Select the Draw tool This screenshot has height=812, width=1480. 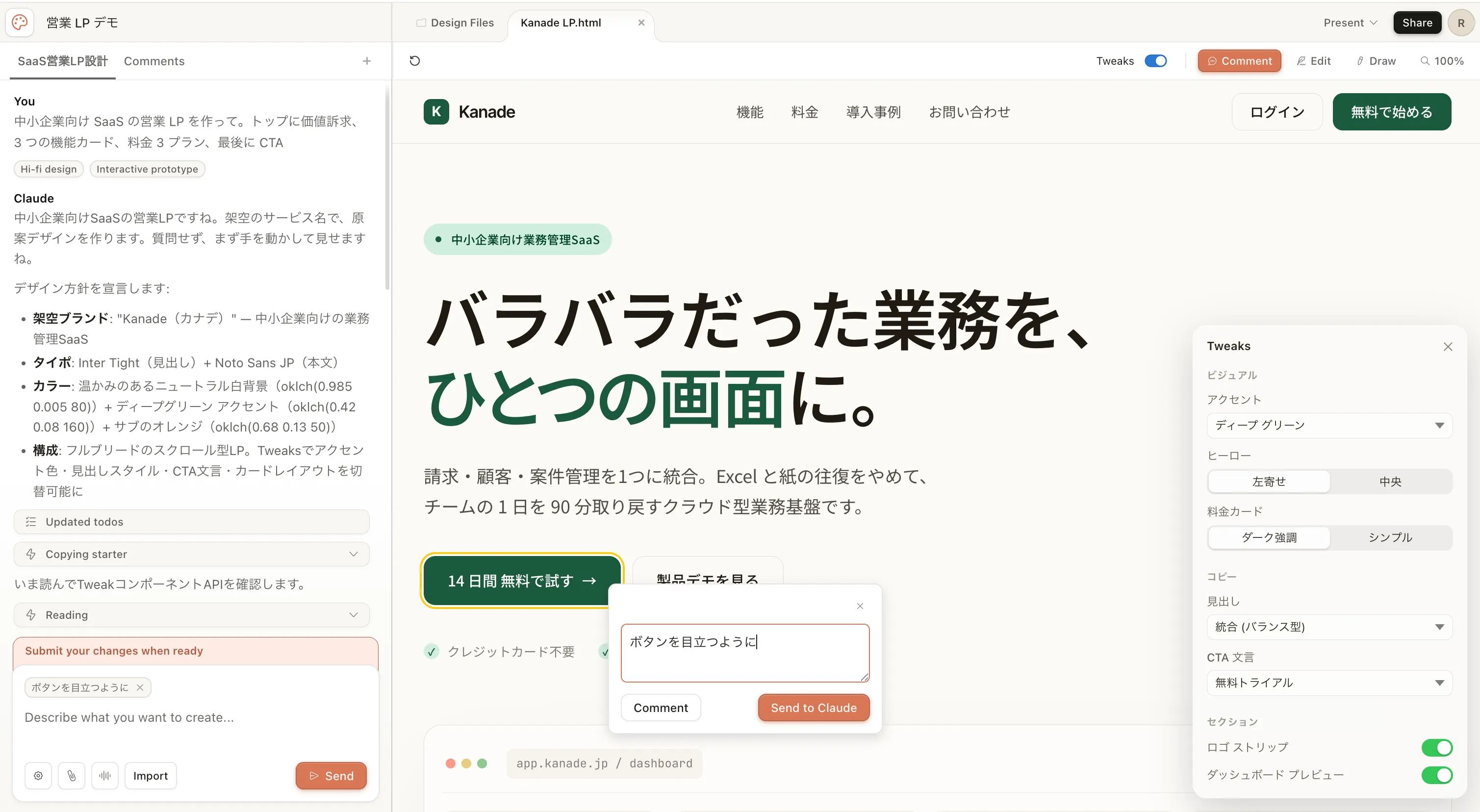pos(1376,60)
